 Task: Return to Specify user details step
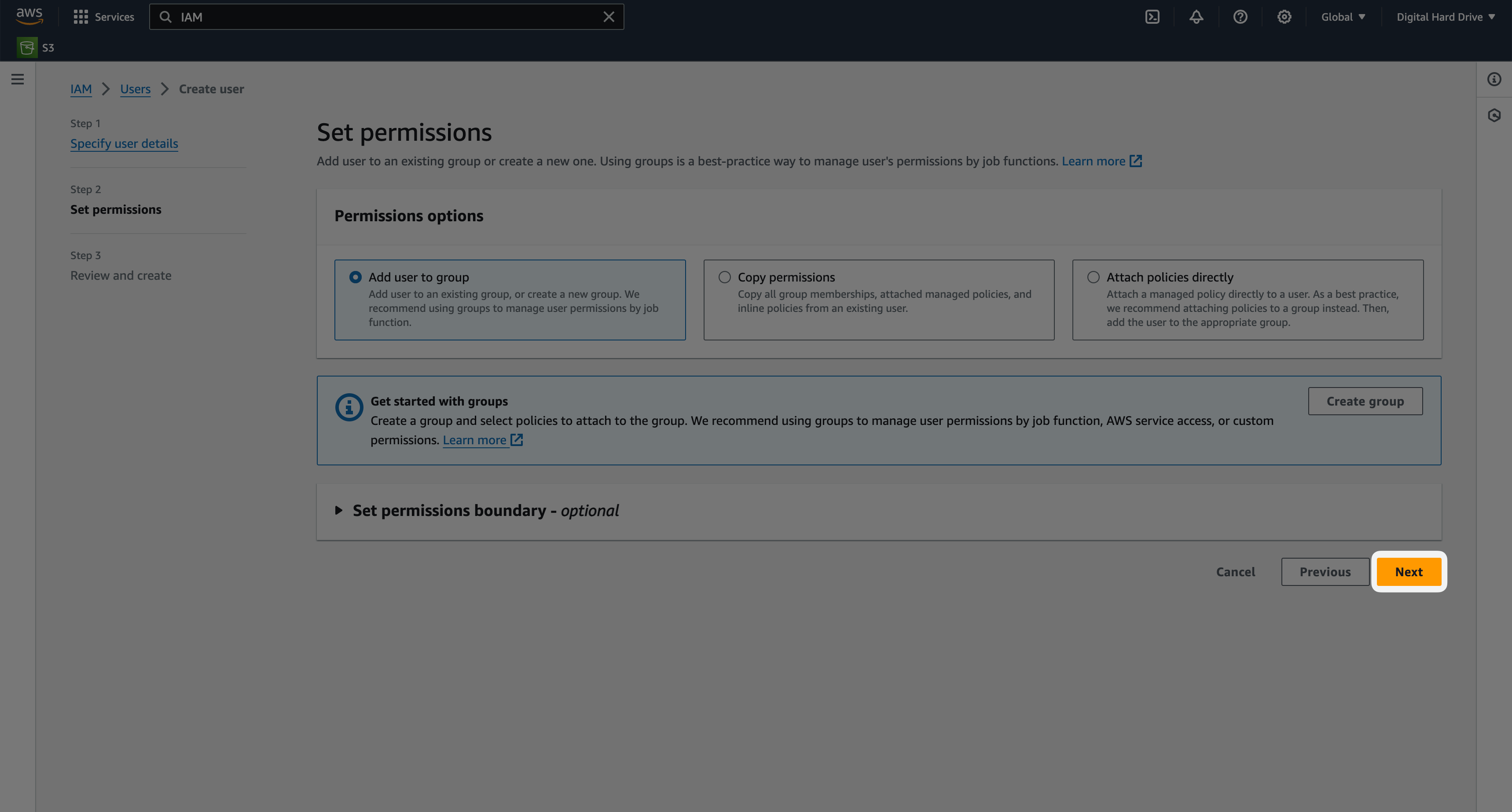(x=124, y=144)
